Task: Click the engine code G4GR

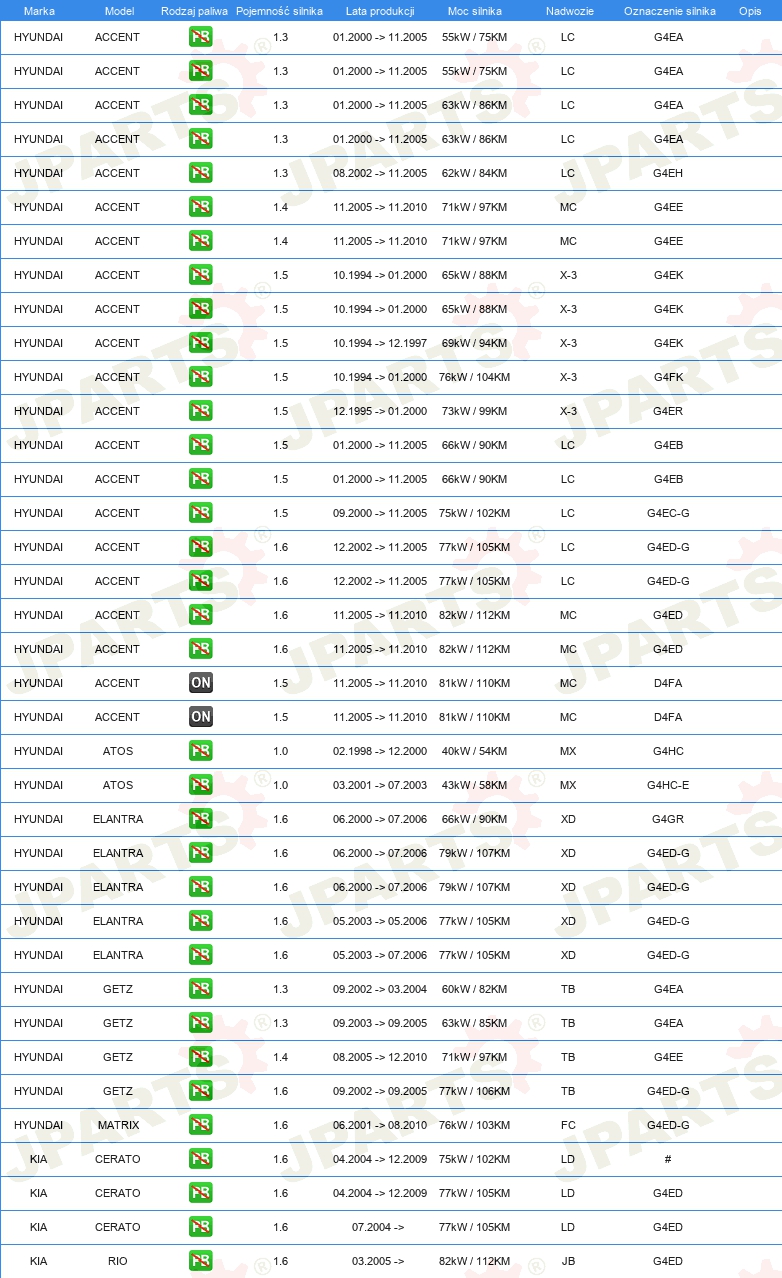Action: click(x=668, y=819)
